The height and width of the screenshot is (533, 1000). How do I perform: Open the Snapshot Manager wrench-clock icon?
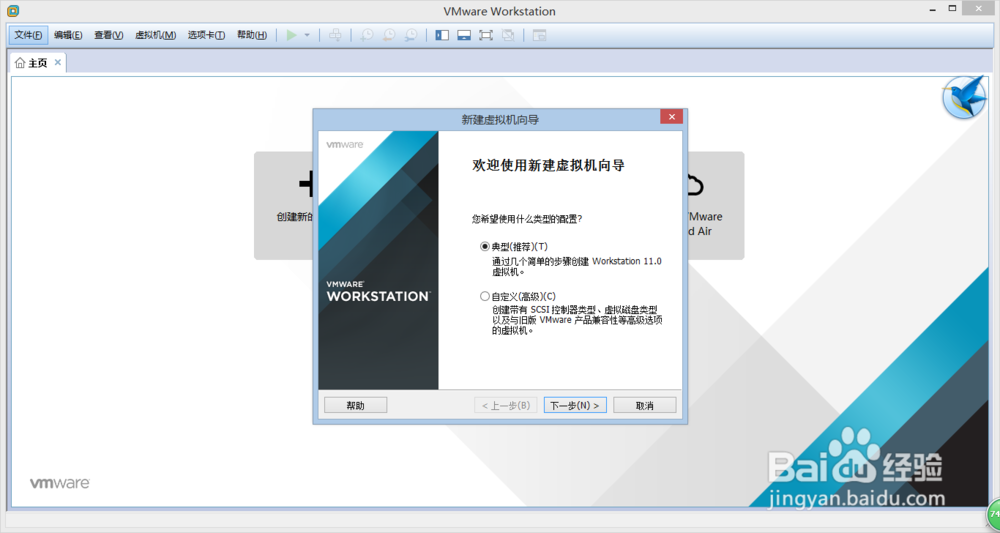pyautogui.click(x=411, y=35)
